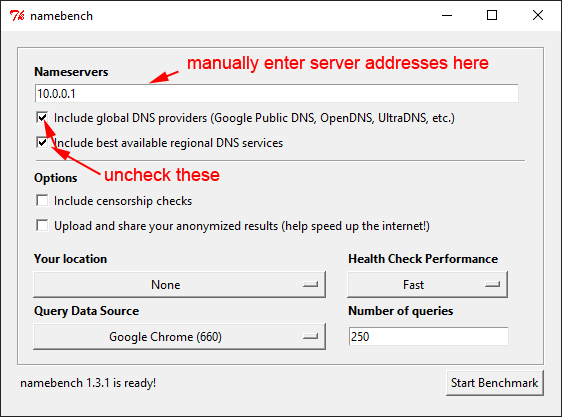Open the Query Data Source dropdown
The image size is (562, 417).
click(179, 336)
